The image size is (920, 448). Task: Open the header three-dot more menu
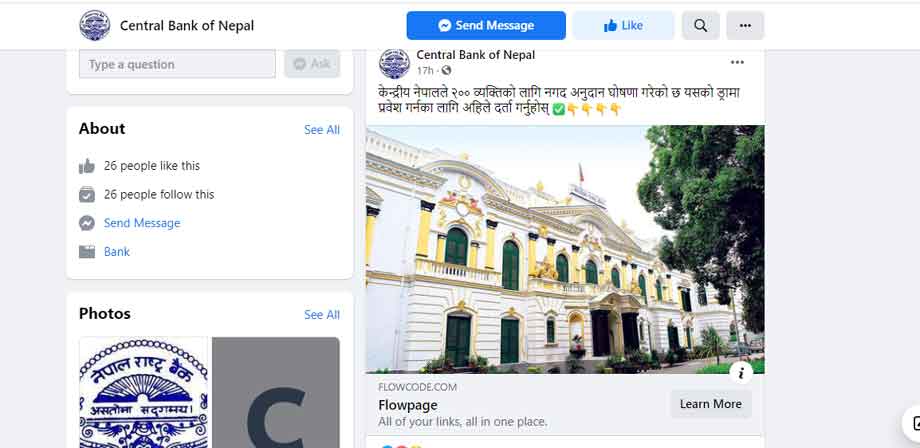tap(745, 26)
